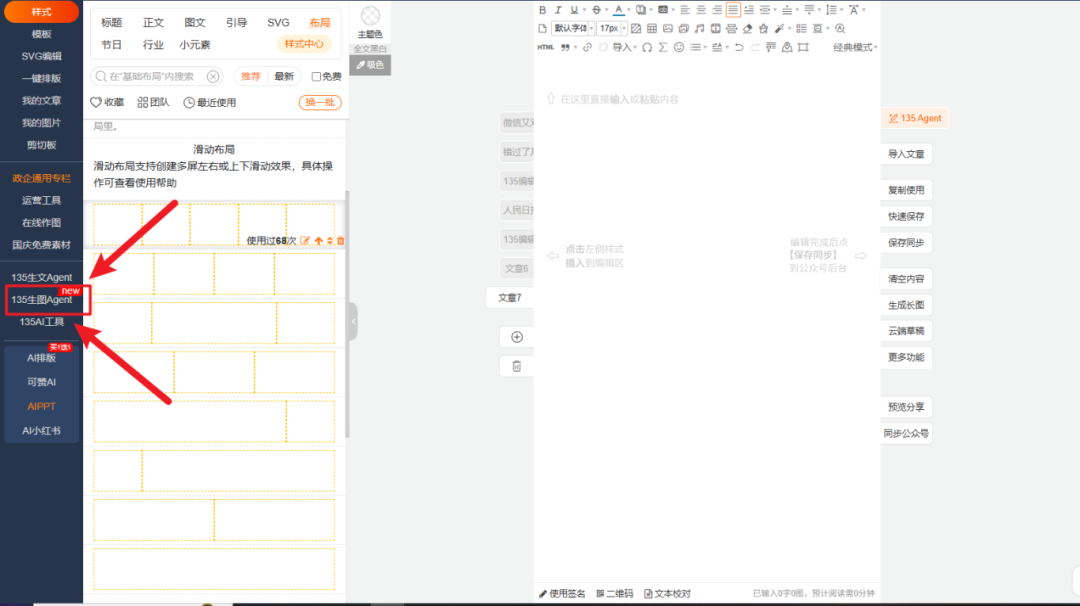Toggle the 推荐 recommended sort

(x=251, y=76)
